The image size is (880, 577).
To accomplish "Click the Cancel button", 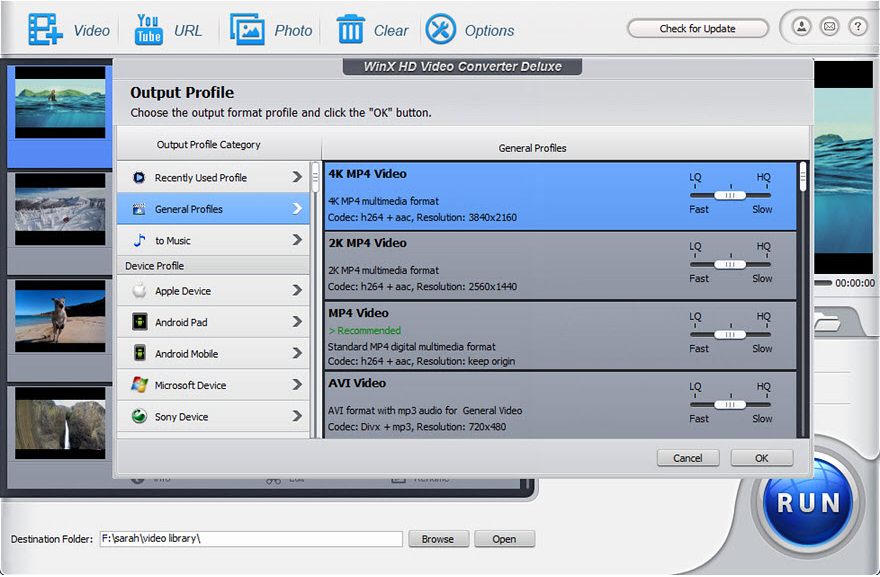I will (688, 458).
